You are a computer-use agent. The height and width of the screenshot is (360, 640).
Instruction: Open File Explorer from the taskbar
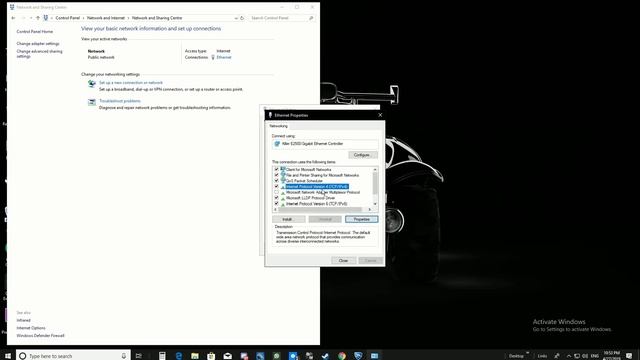click(195, 356)
